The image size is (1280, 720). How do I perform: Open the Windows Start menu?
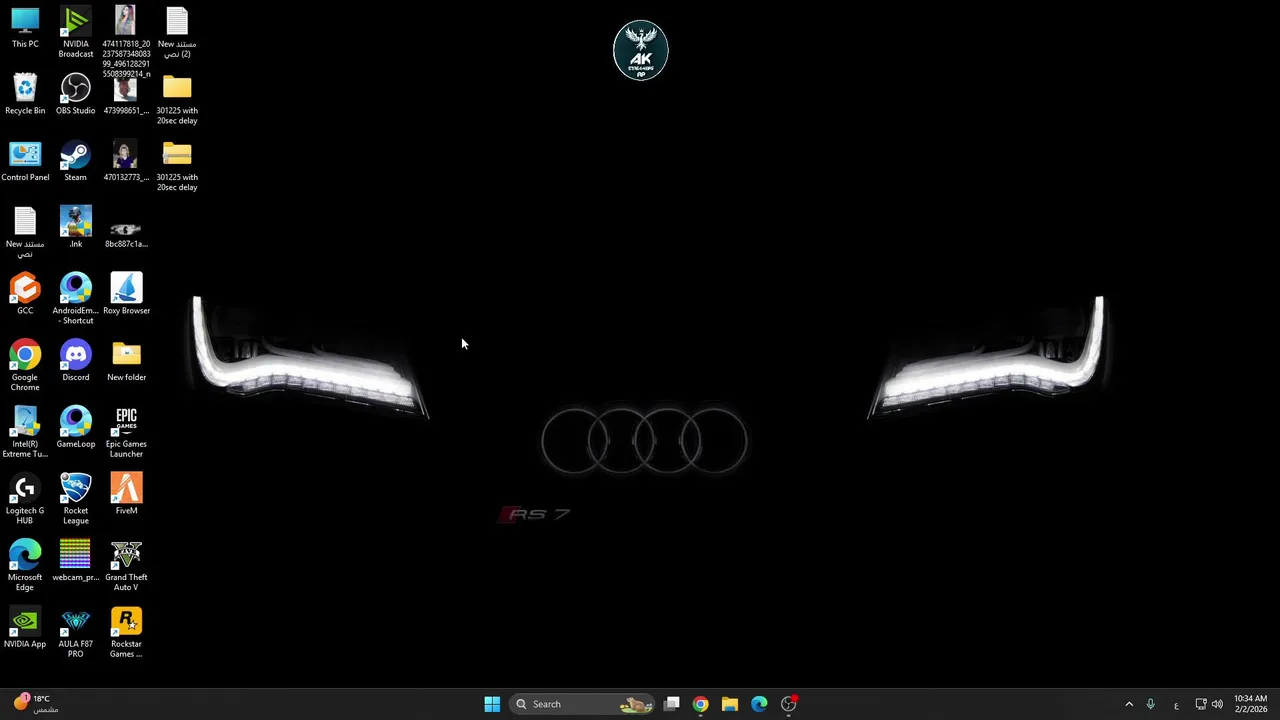492,704
